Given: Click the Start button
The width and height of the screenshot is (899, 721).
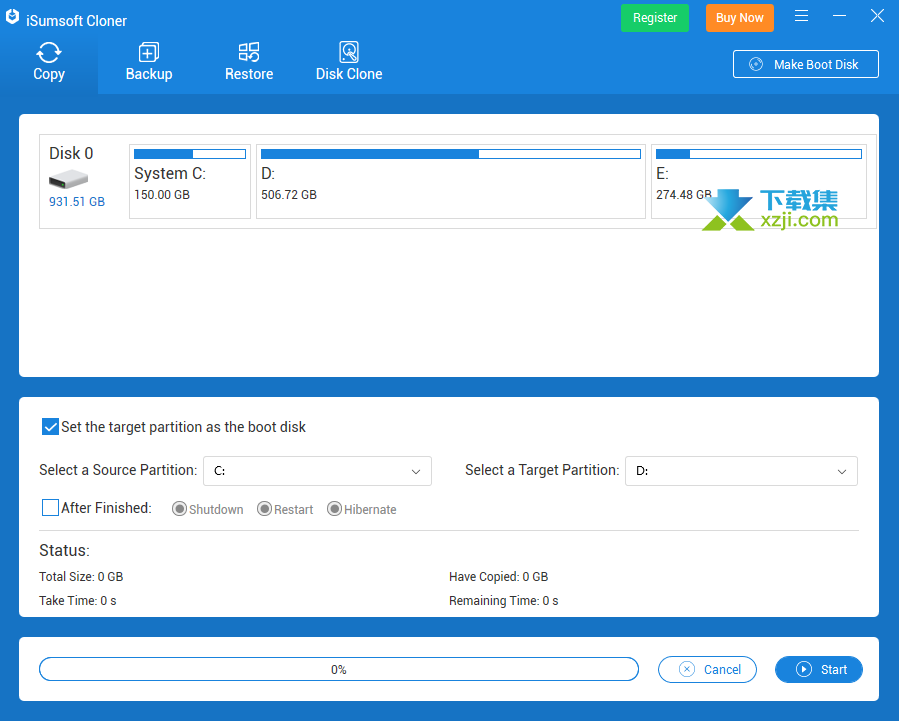Looking at the screenshot, I should [x=819, y=669].
